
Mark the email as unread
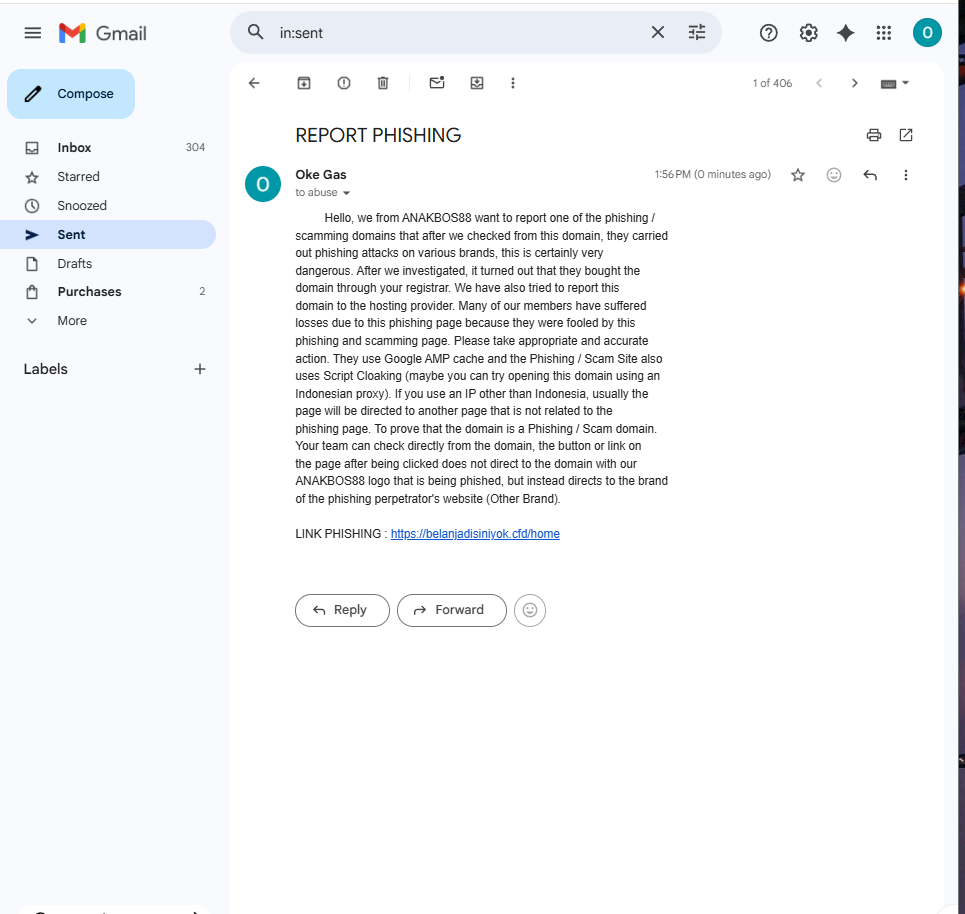(437, 83)
